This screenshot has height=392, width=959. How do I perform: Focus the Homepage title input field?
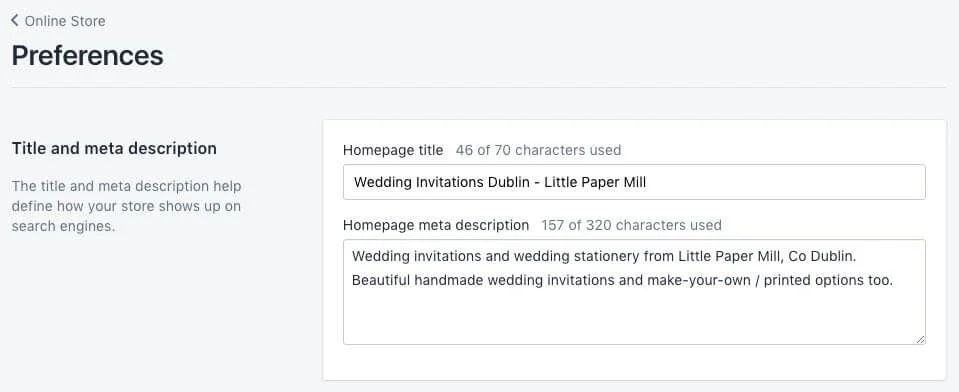click(634, 182)
